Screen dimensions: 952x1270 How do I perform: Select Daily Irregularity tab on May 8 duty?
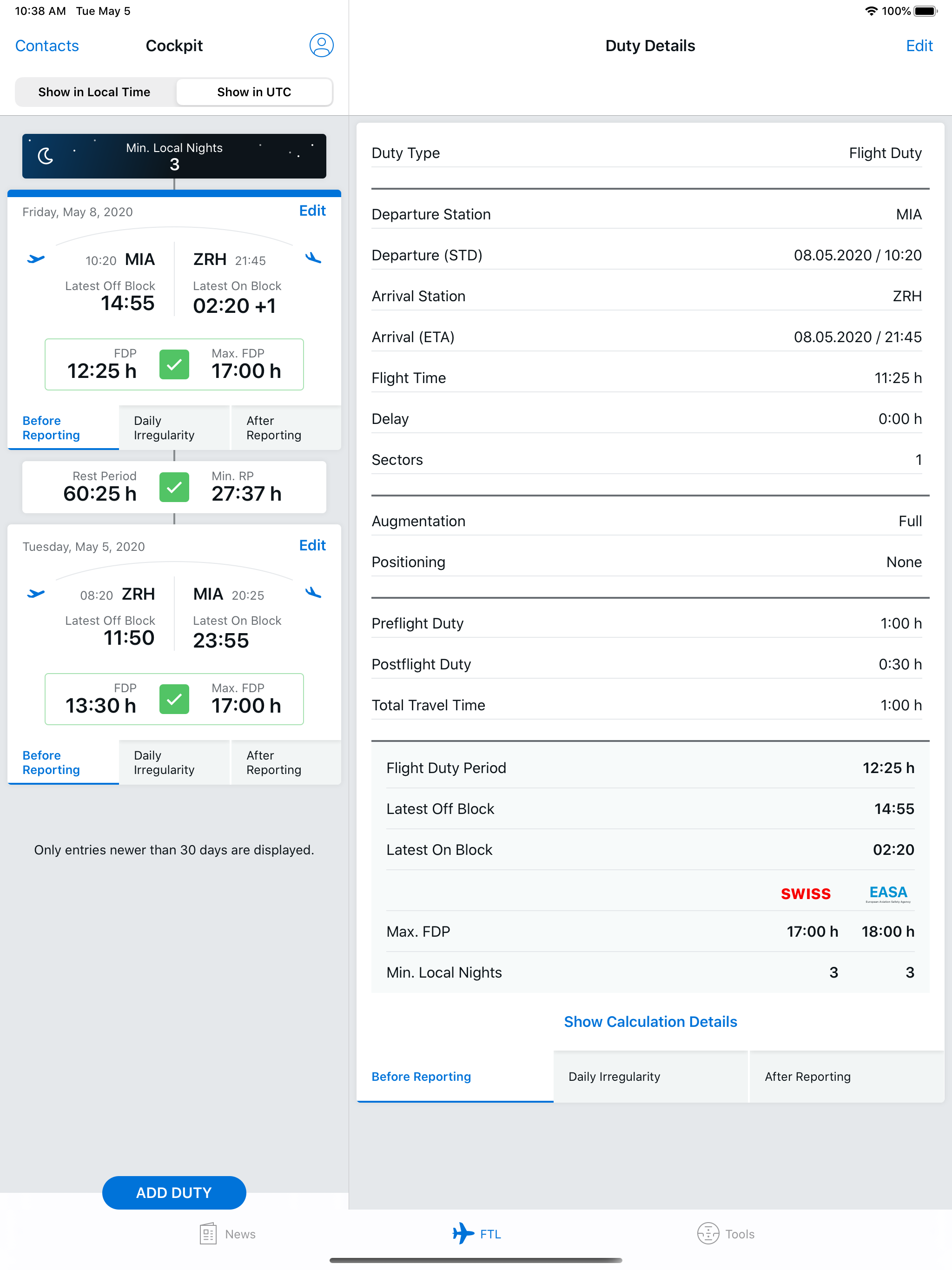pyautogui.click(x=174, y=428)
